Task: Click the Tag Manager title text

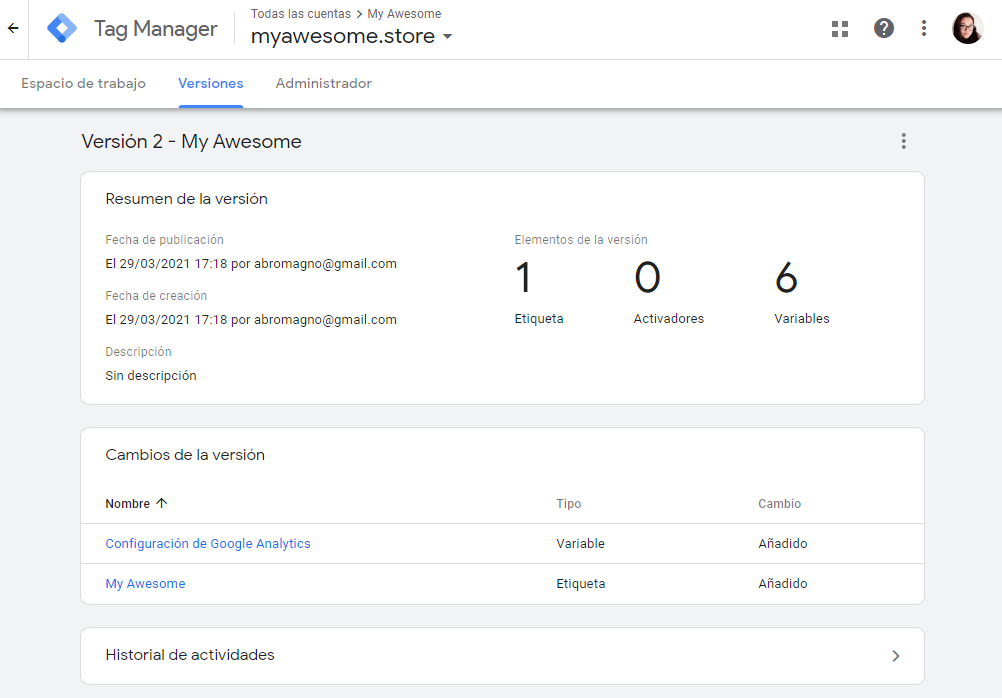Action: coord(156,29)
